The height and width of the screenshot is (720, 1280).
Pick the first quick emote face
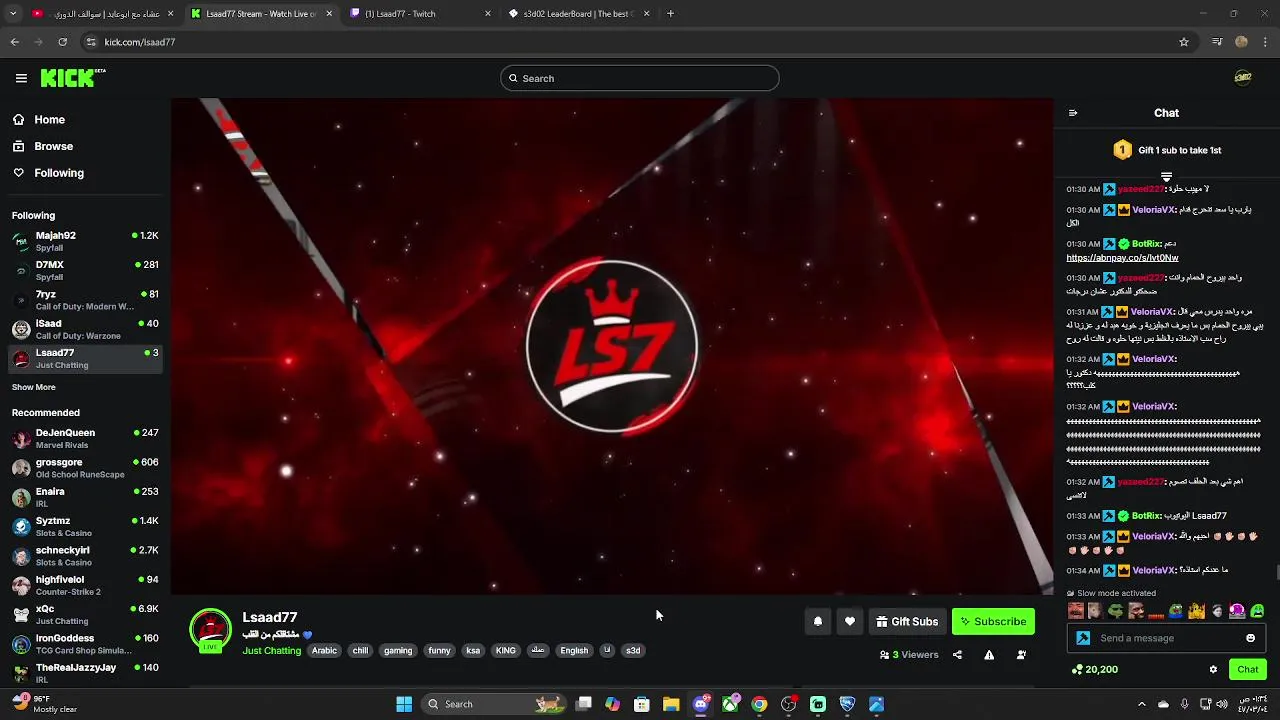[1076, 611]
